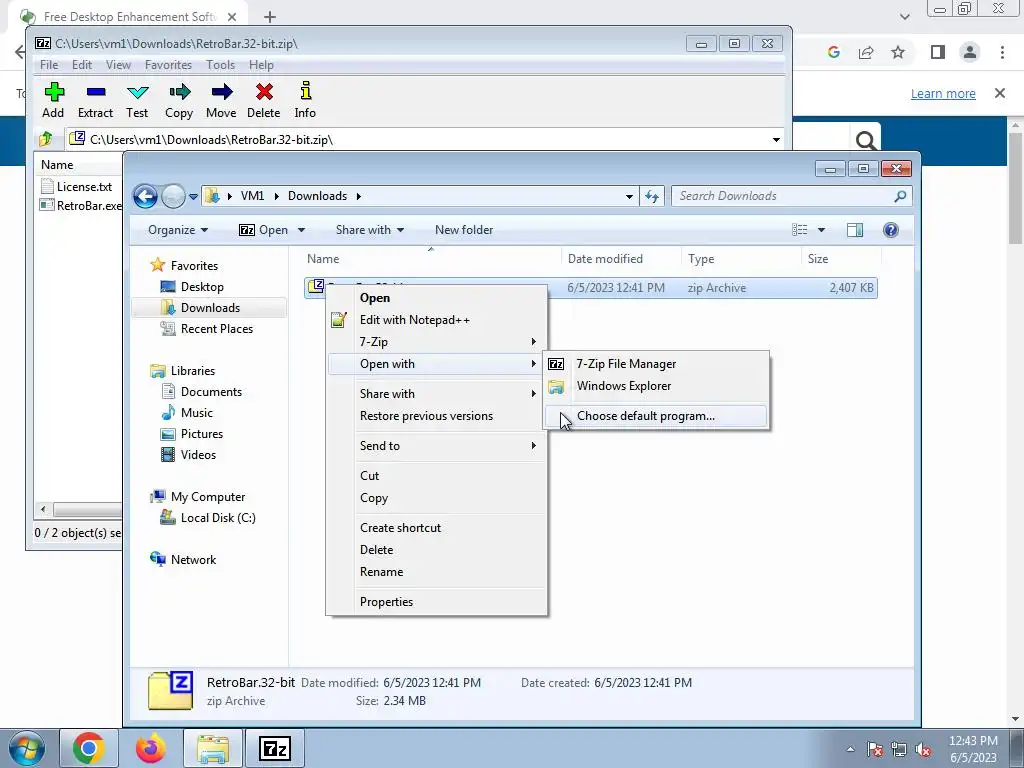
Task: Launch Firefox from the taskbar
Action: pyautogui.click(x=151, y=749)
